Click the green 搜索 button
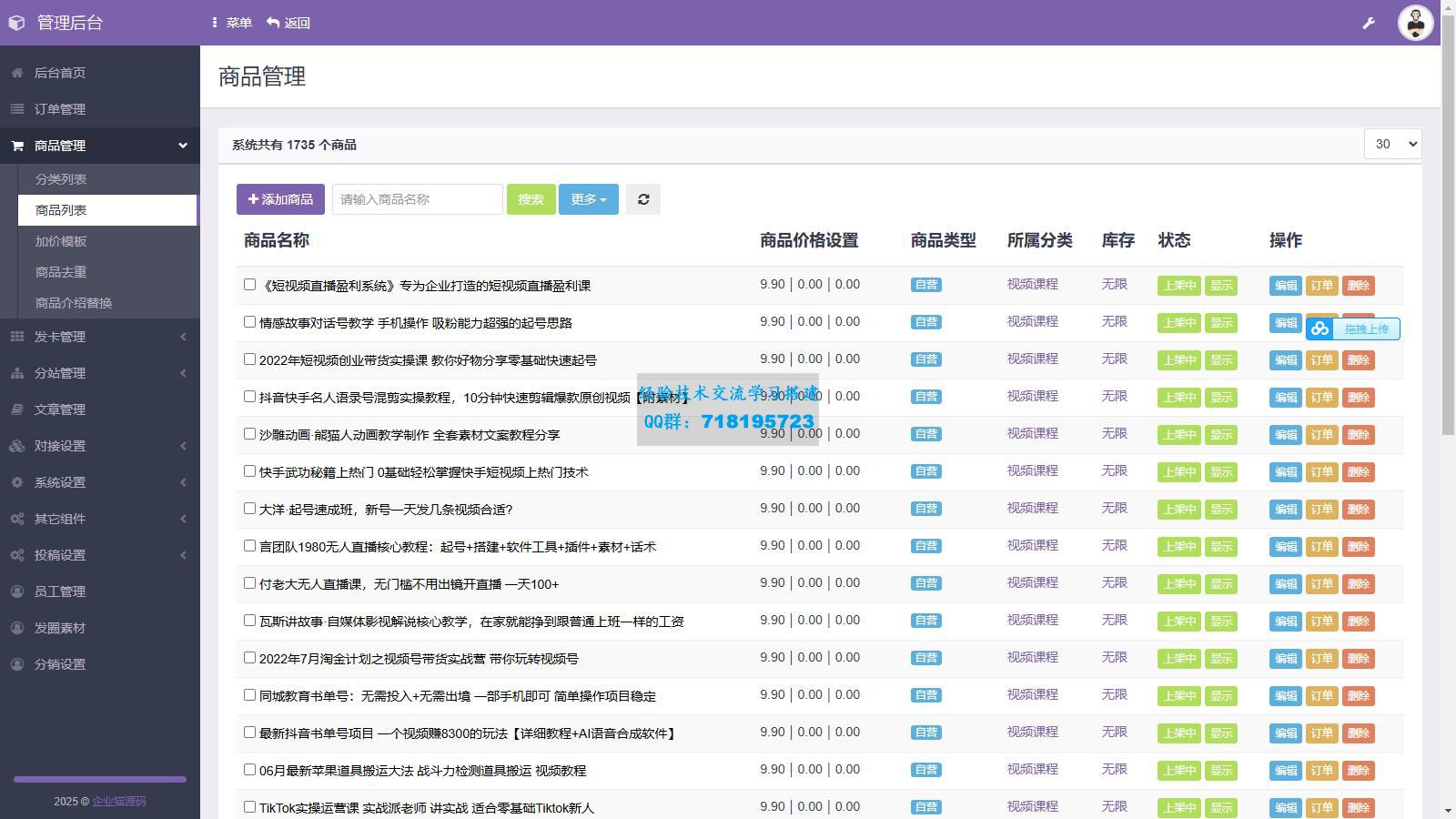 pyautogui.click(x=531, y=199)
